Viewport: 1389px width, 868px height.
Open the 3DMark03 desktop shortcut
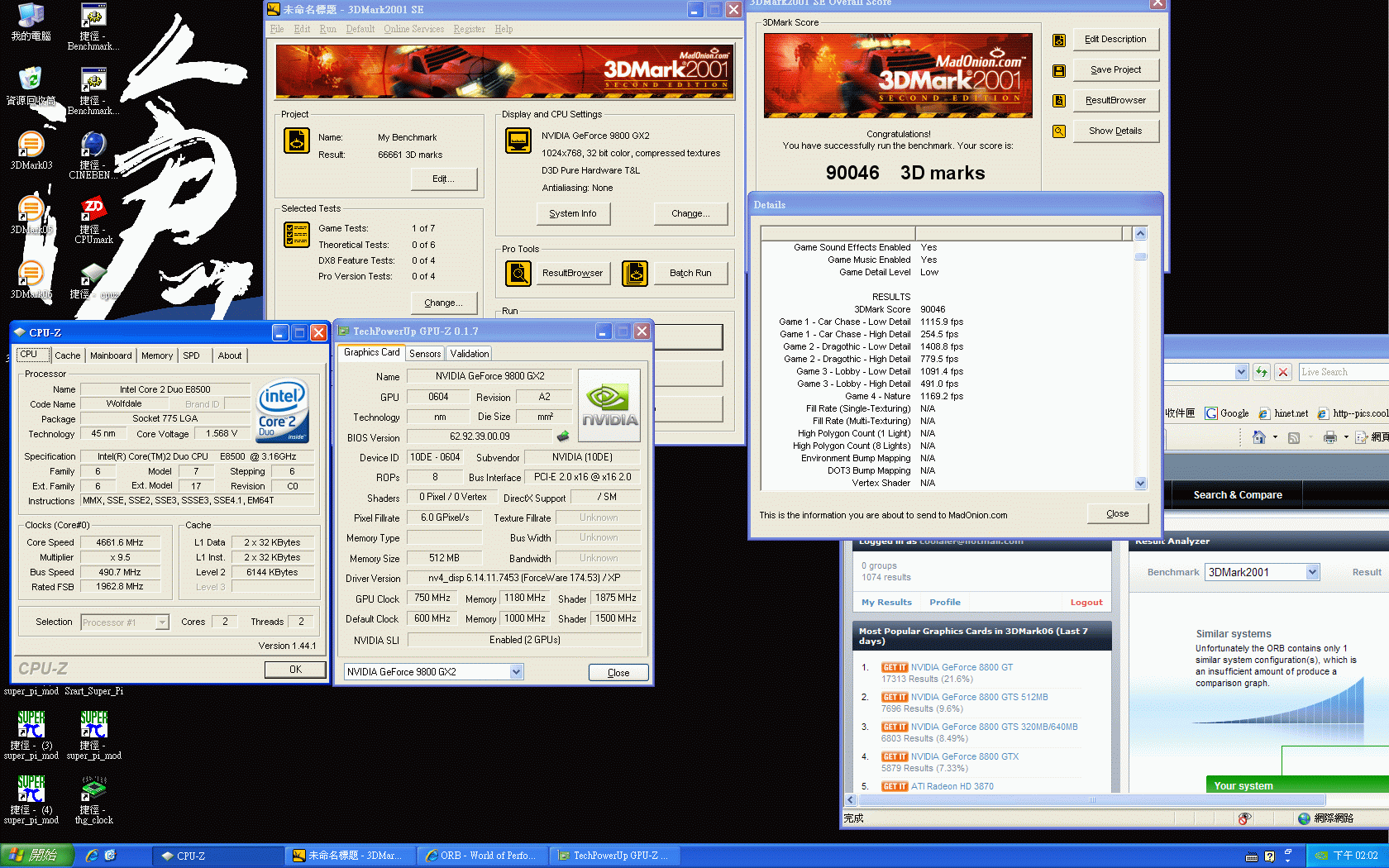tap(31, 150)
